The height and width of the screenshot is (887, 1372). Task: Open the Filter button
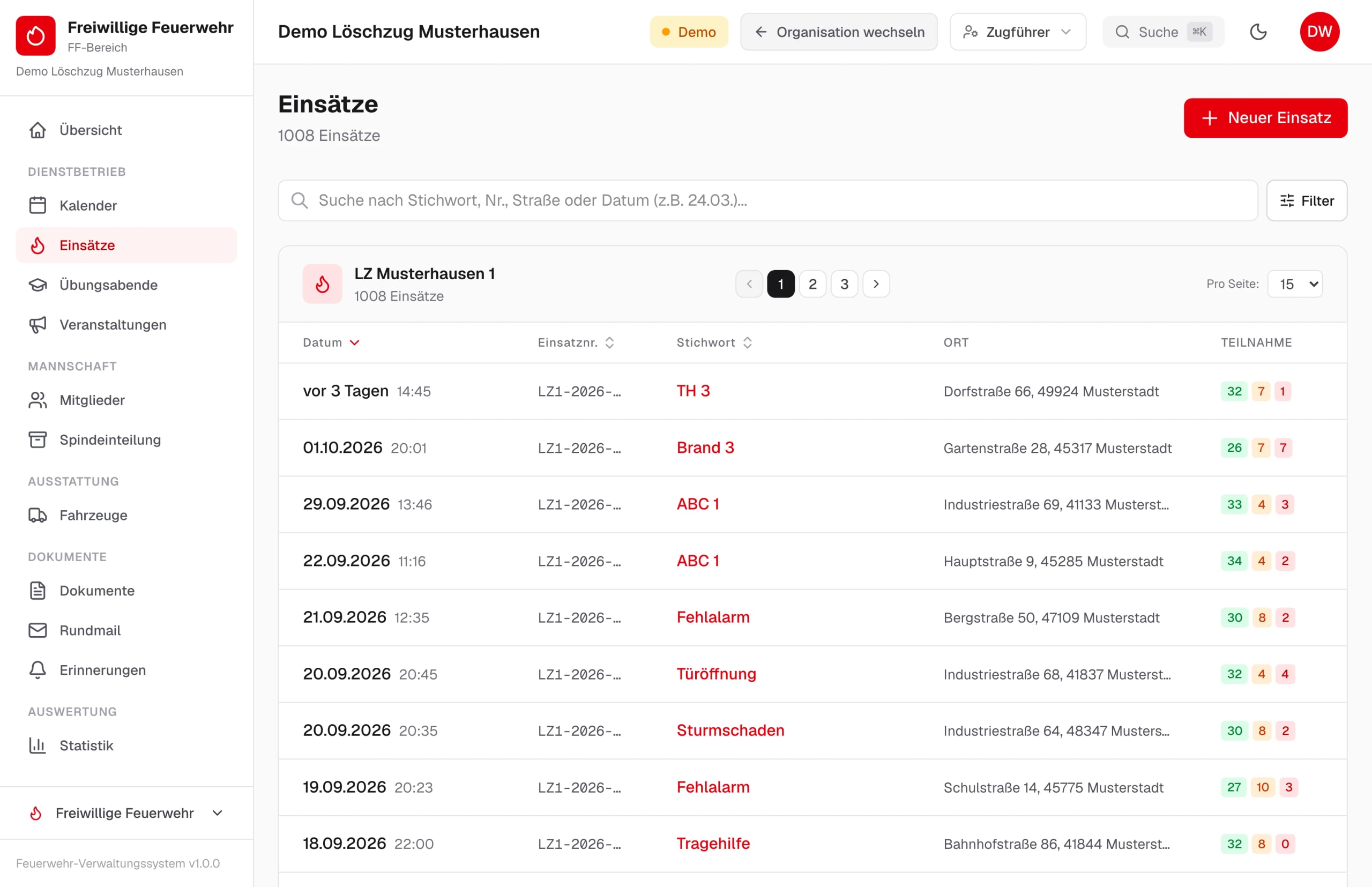pos(1307,200)
